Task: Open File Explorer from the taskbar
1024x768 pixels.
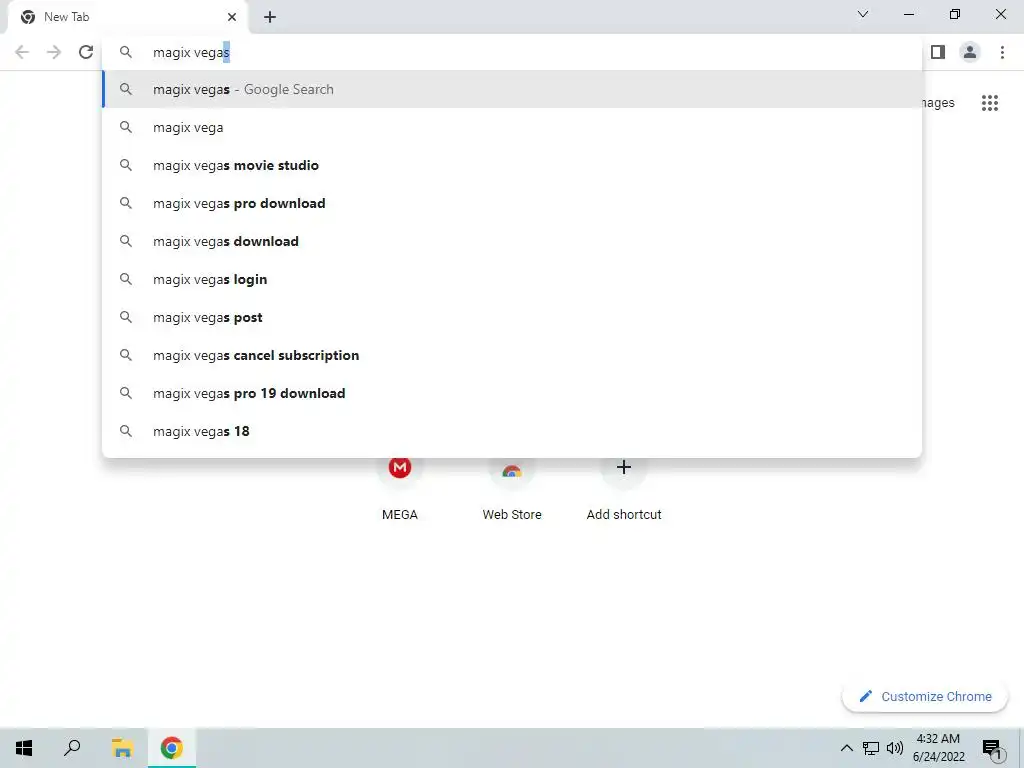Action: [x=122, y=748]
